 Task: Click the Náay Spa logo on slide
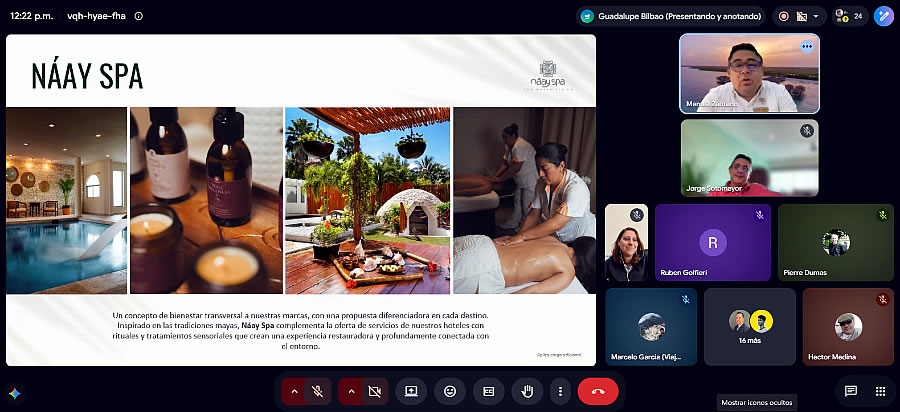pos(548,76)
